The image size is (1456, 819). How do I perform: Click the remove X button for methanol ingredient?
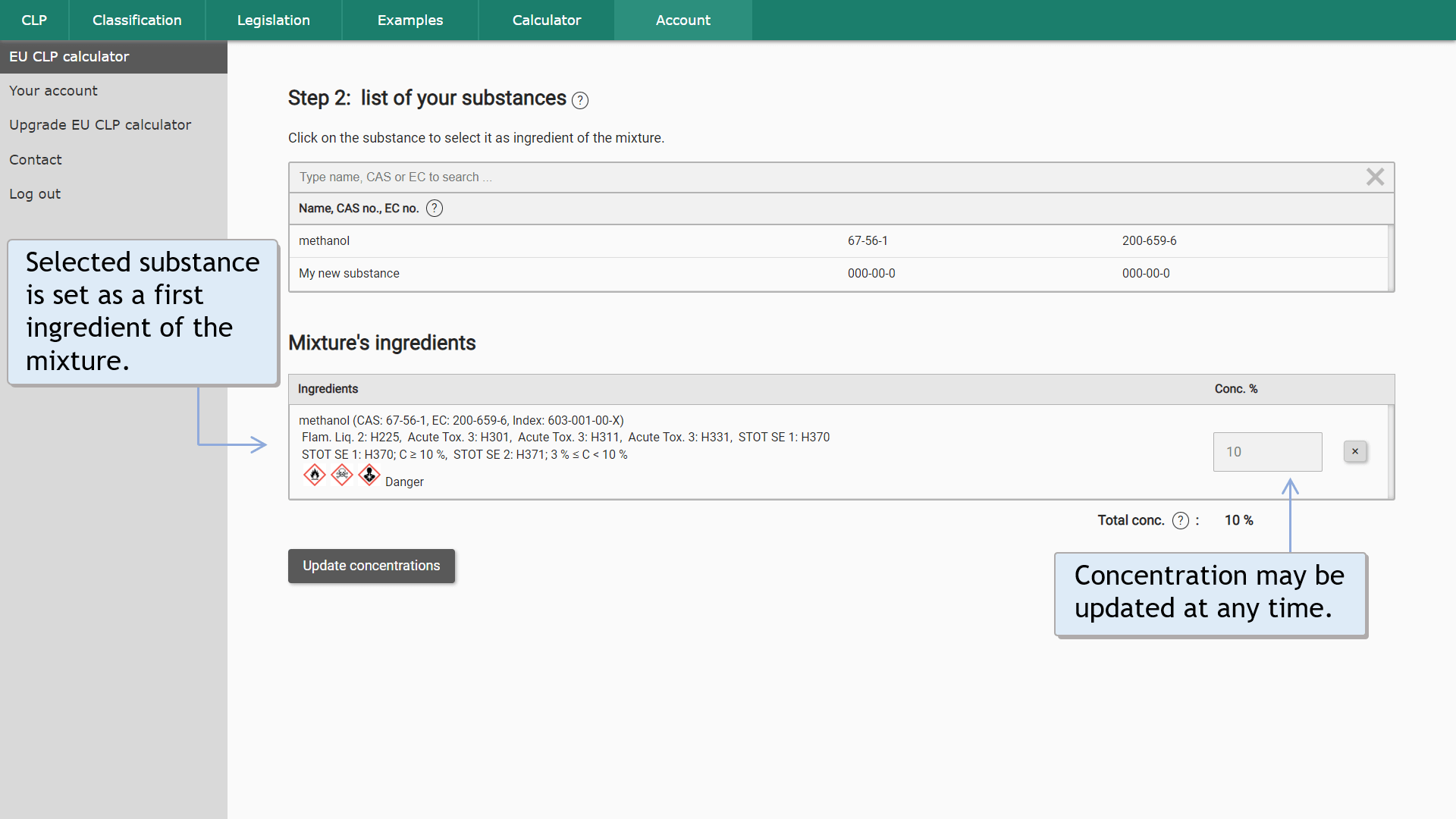click(1355, 451)
